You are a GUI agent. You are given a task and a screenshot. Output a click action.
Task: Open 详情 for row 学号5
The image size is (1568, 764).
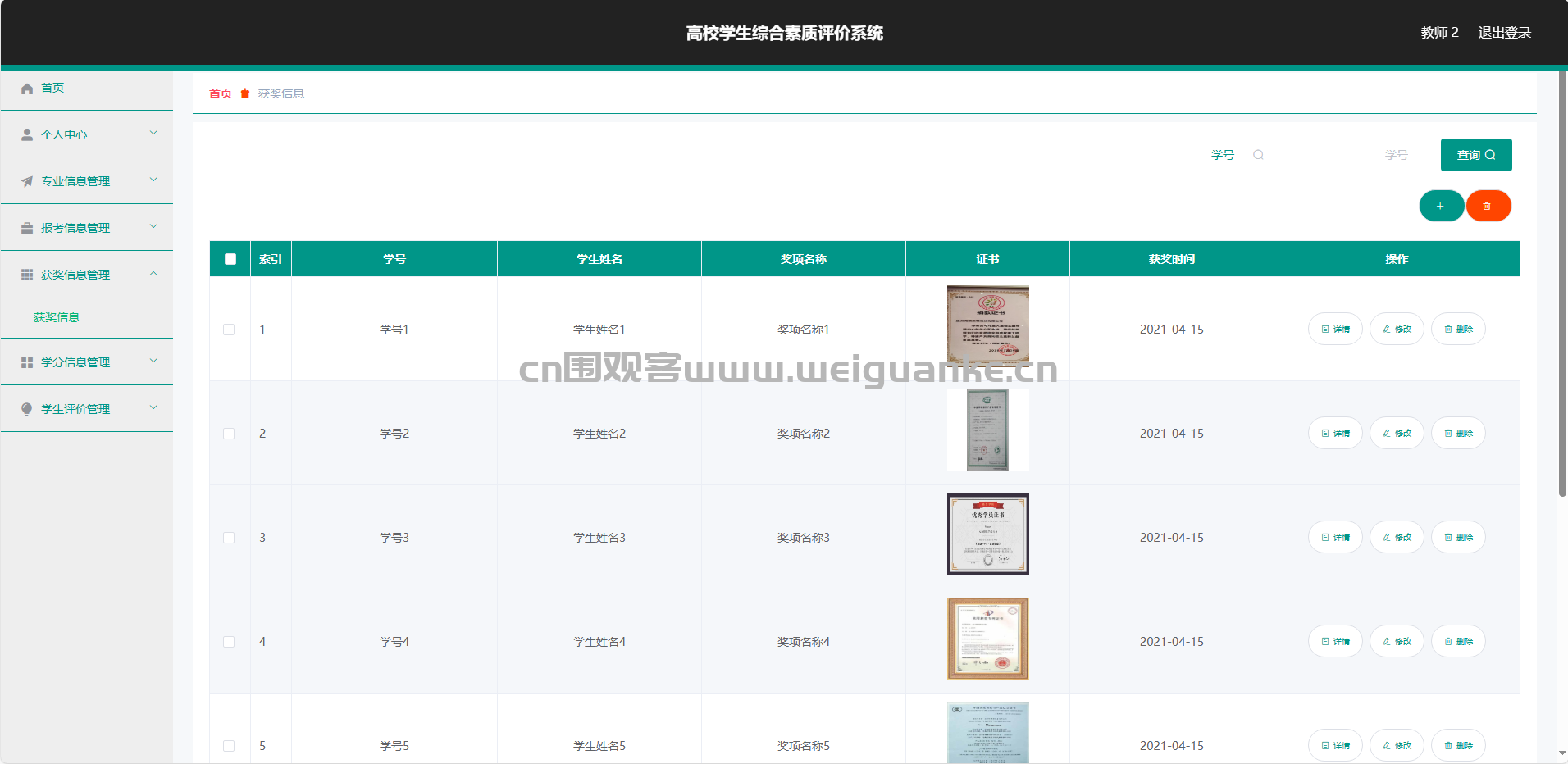(x=1335, y=746)
